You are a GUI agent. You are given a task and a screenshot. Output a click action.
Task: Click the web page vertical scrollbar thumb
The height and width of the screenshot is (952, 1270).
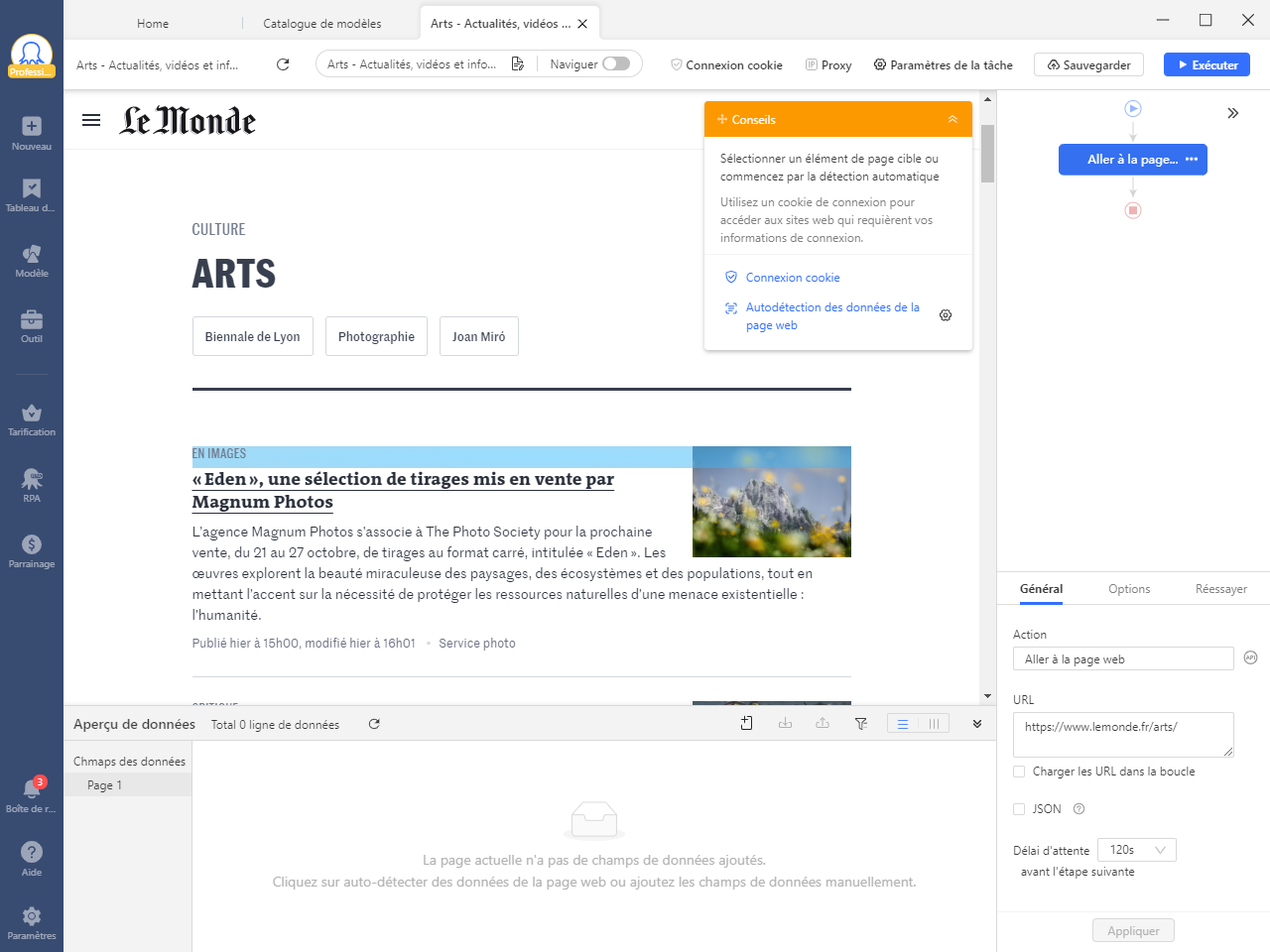coord(987,154)
